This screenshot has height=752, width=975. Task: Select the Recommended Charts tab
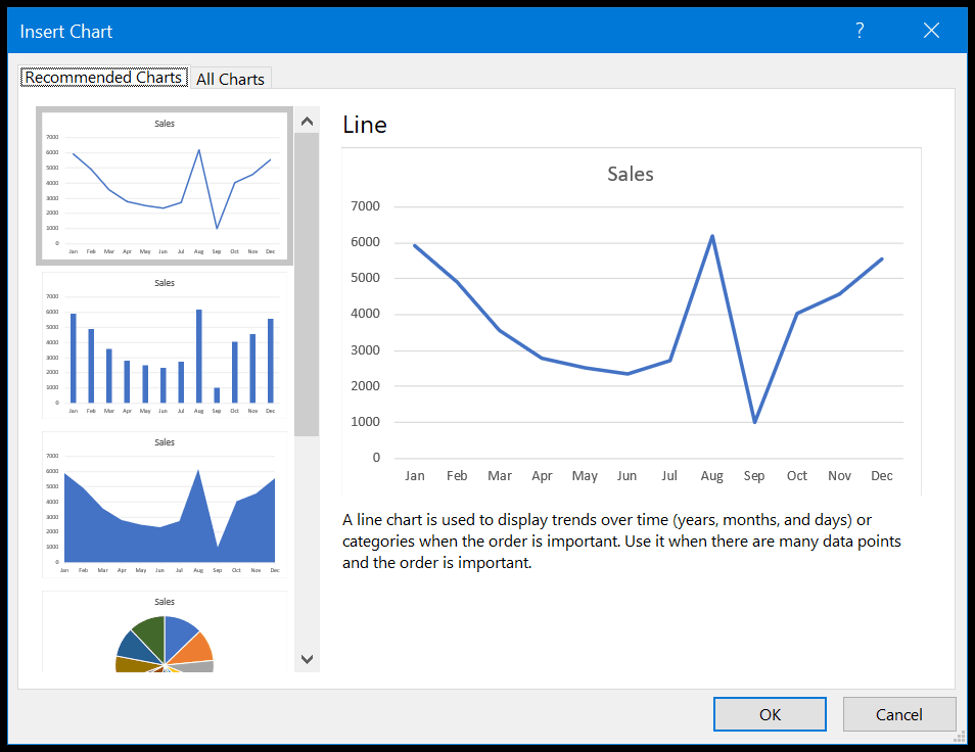pyautogui.click(x=104, y=77)
